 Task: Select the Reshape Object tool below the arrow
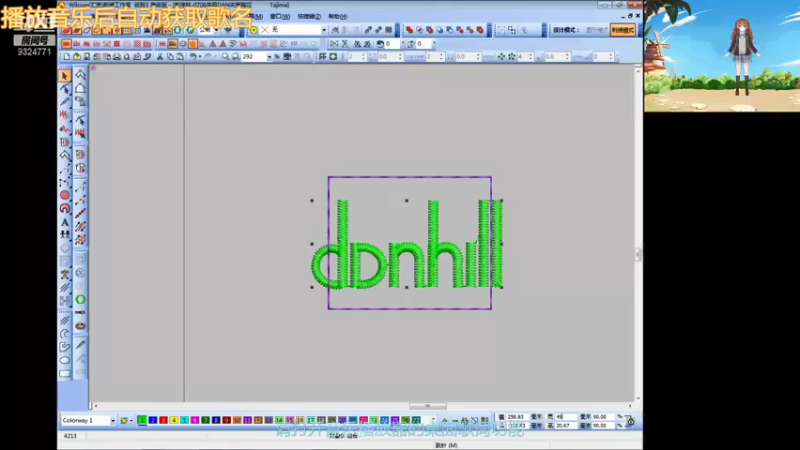pos(64,89)
